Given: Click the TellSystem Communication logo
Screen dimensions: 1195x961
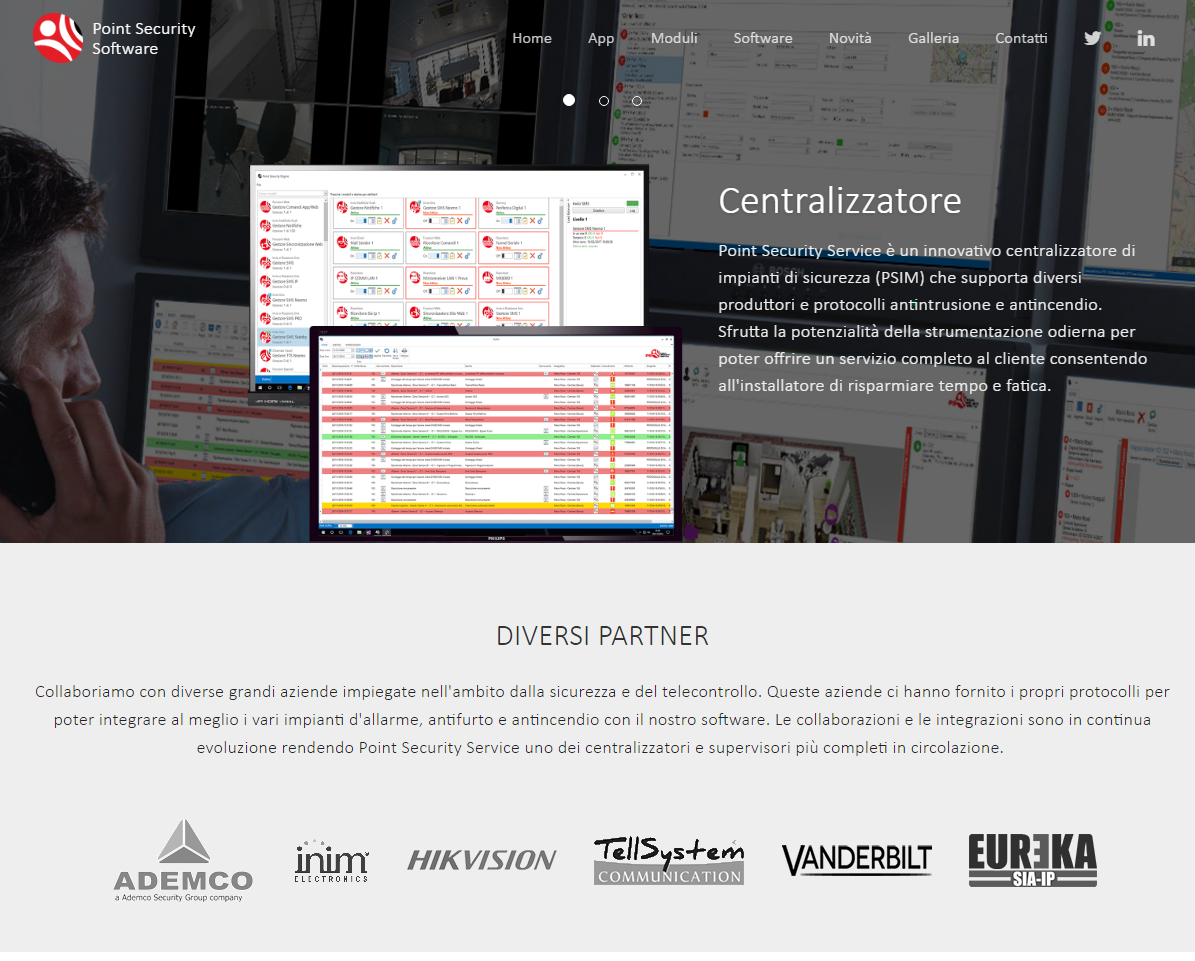Looking at the screenshot, I should pos(669,861).
